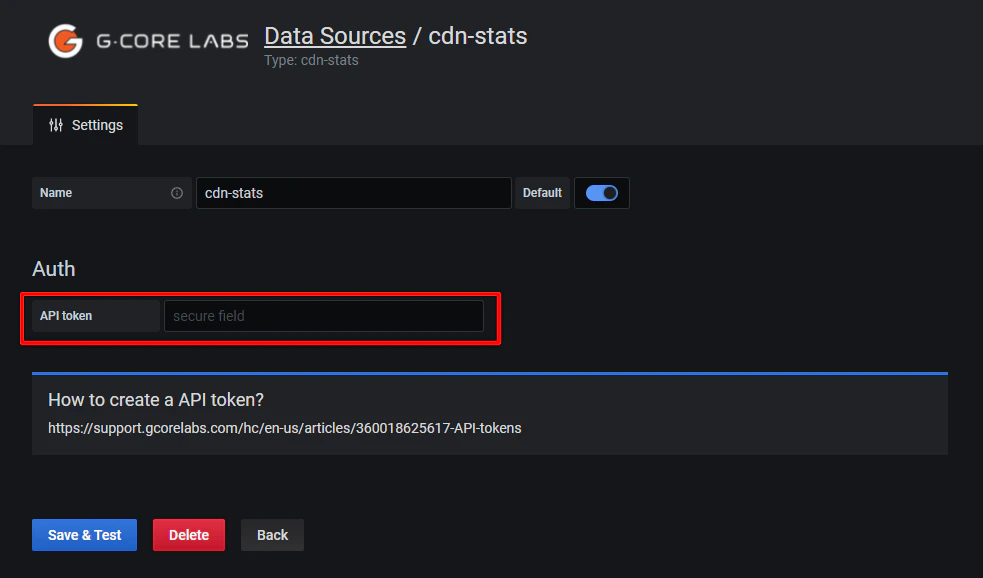Focus the Name input containing cdn-stats
The height and width of the screenshot is (578, 983).
pos(353,193)
